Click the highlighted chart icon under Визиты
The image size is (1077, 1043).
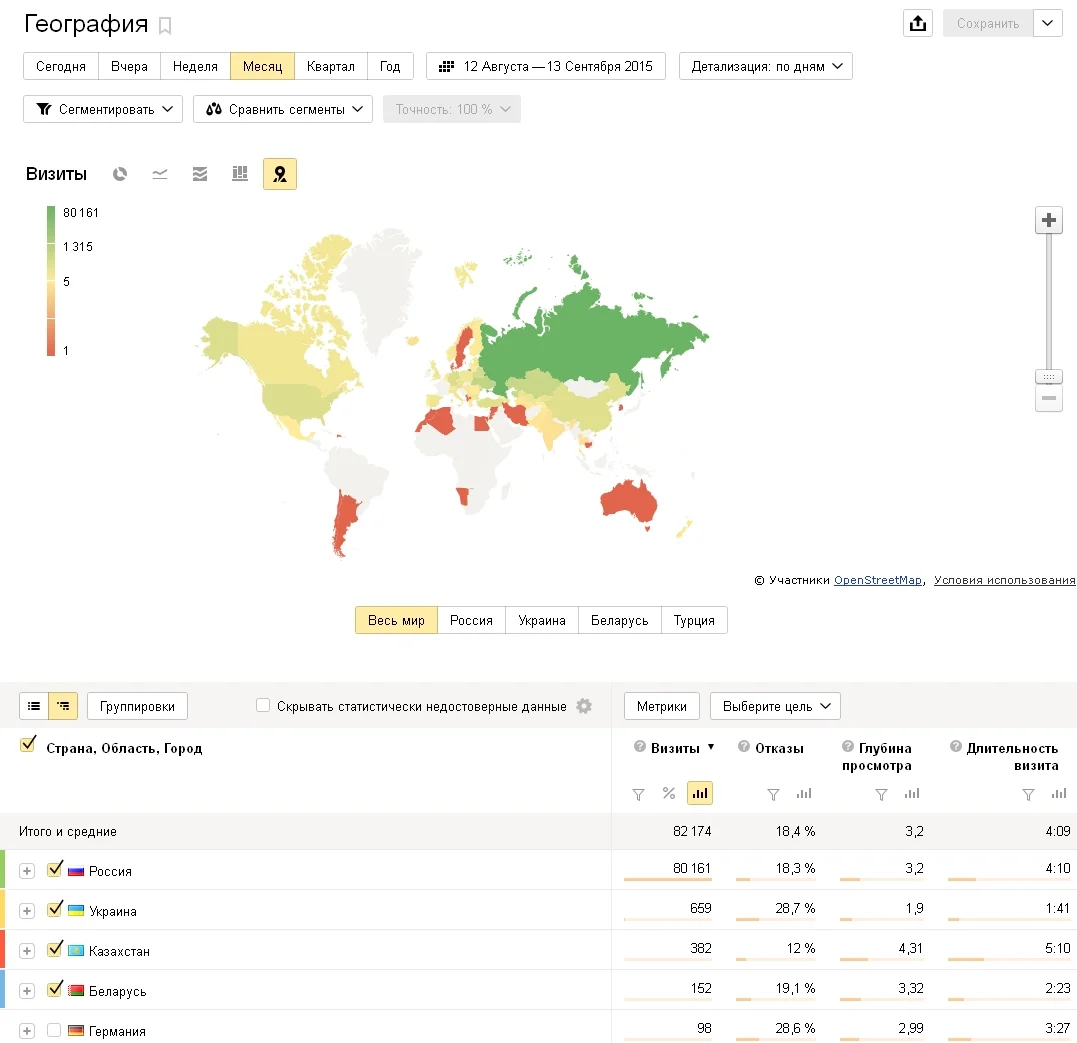[700, 793]
